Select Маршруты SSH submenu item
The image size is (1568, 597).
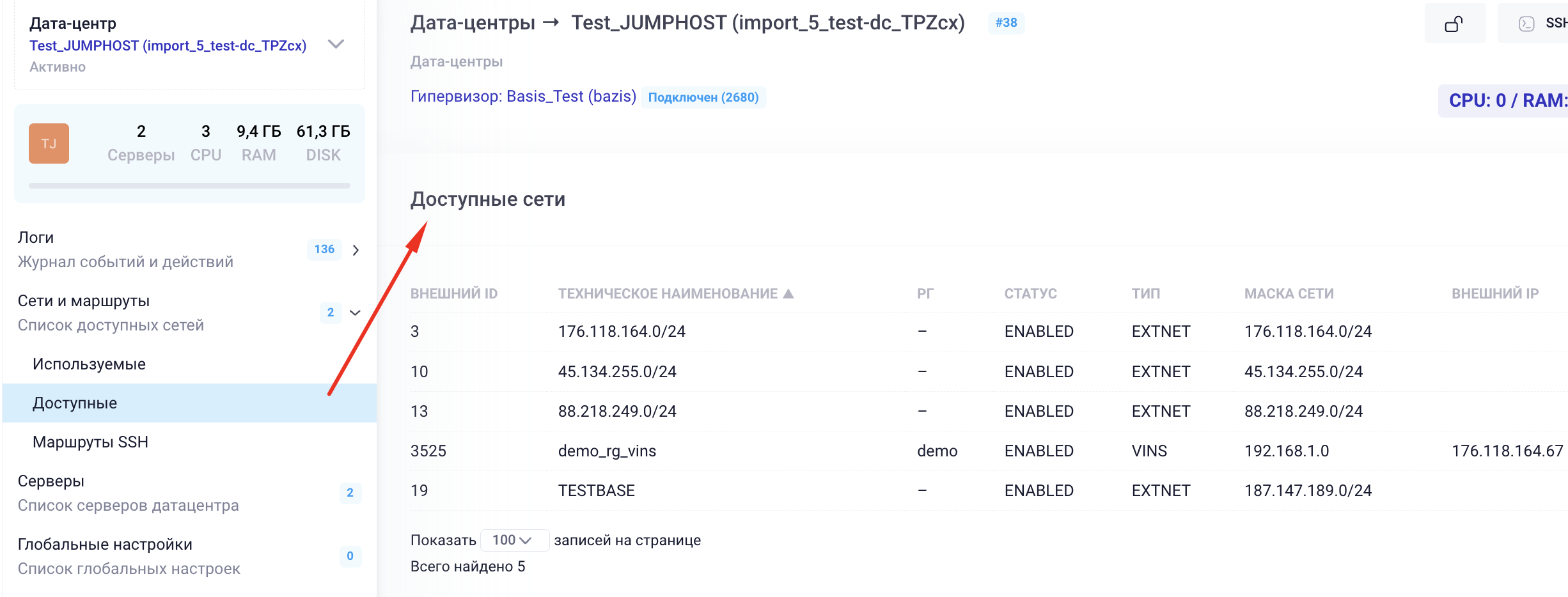point(90,442)
